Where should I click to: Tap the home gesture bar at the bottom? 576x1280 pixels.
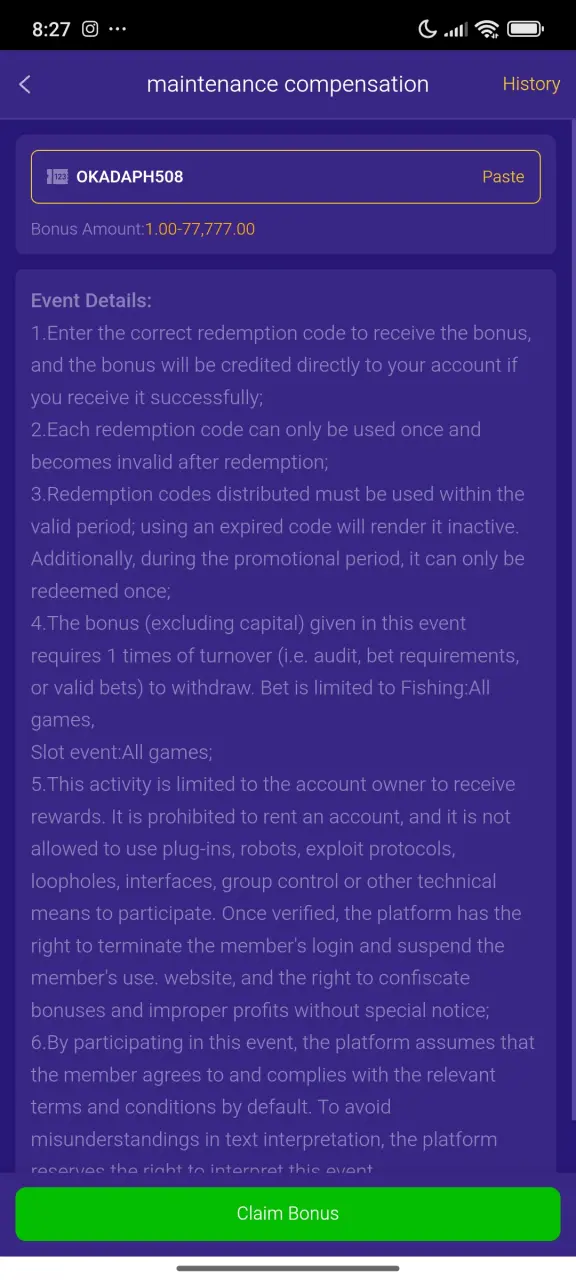(288, 1268)
